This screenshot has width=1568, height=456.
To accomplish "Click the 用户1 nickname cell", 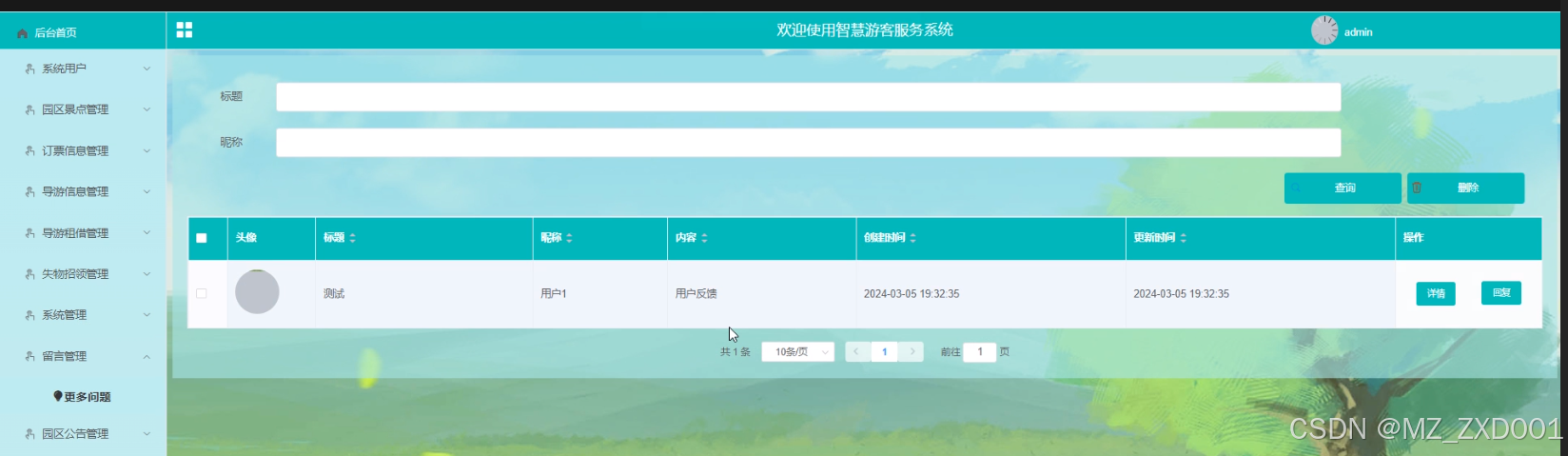I will click(554, 293).
